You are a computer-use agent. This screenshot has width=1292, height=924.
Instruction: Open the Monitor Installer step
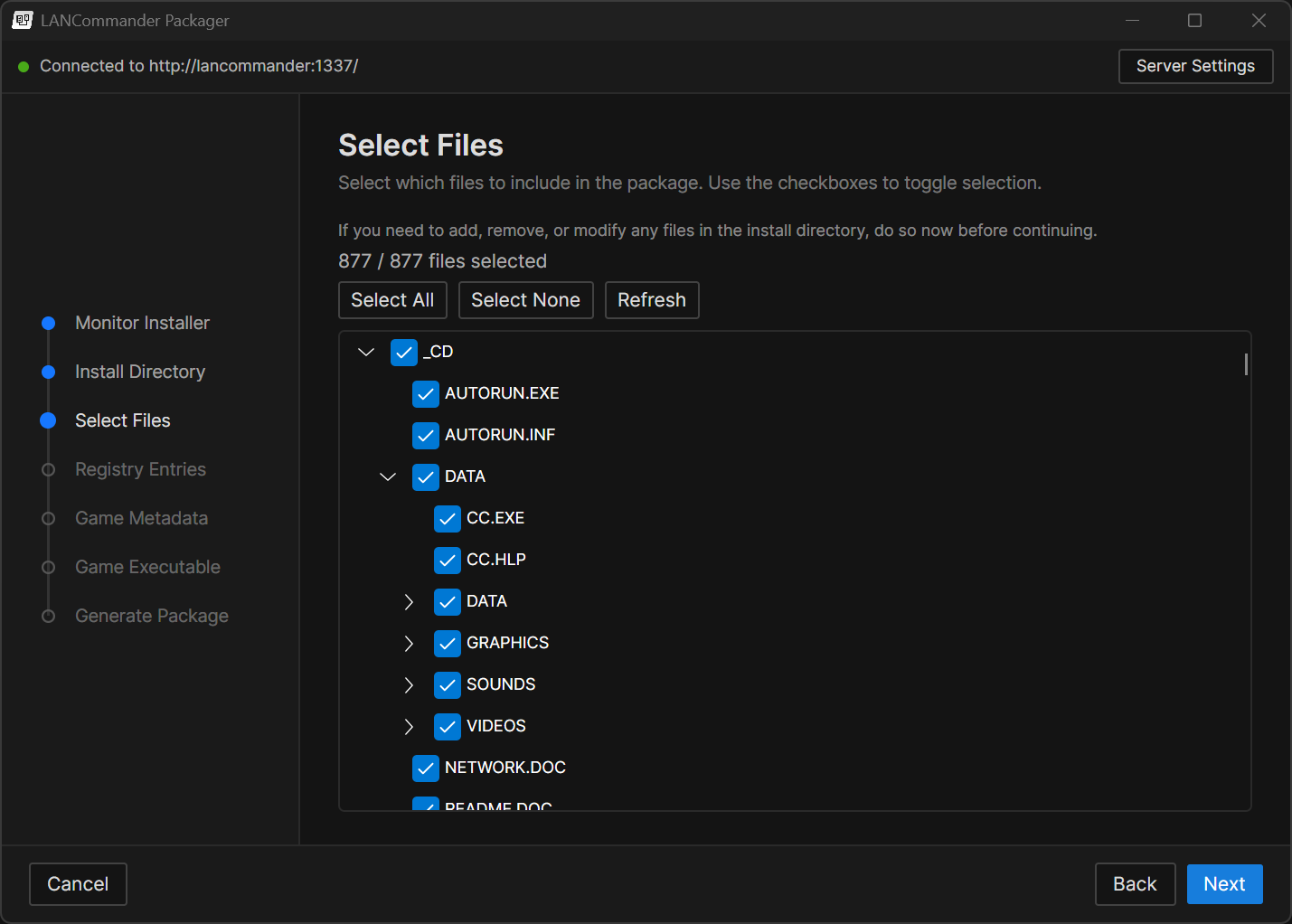(x=142, y=323)
